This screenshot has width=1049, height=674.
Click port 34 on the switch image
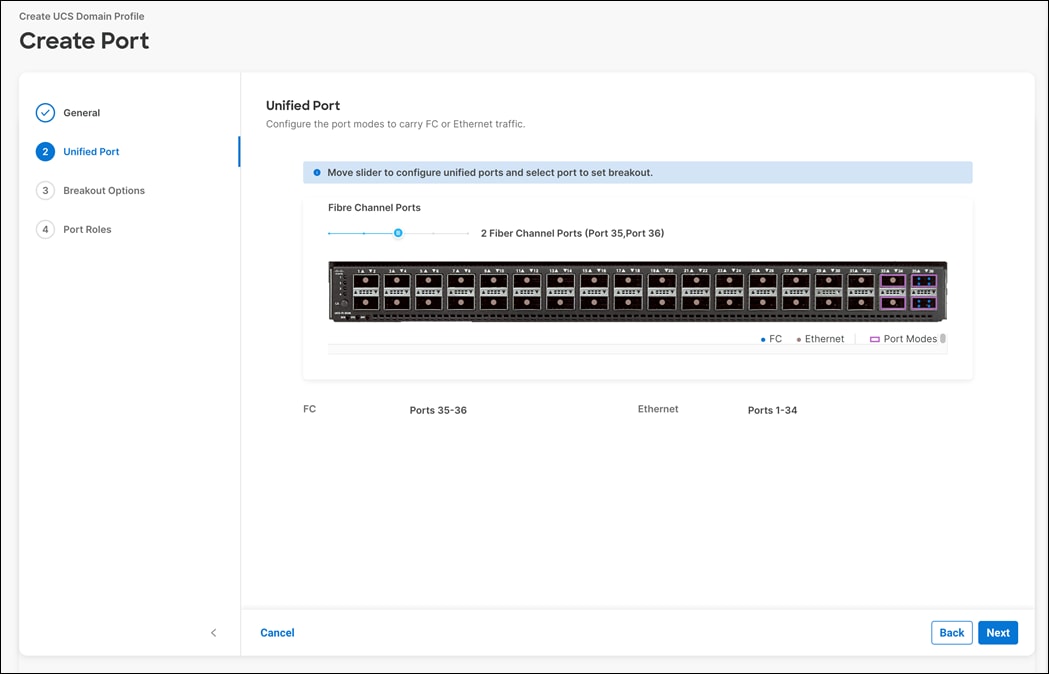(892, 302)
